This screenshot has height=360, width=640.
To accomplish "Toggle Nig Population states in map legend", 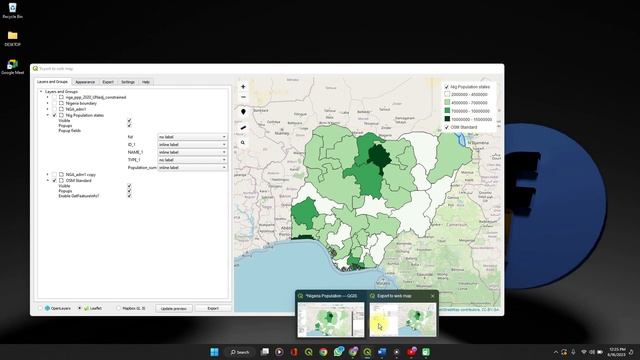I will (447, 87).
